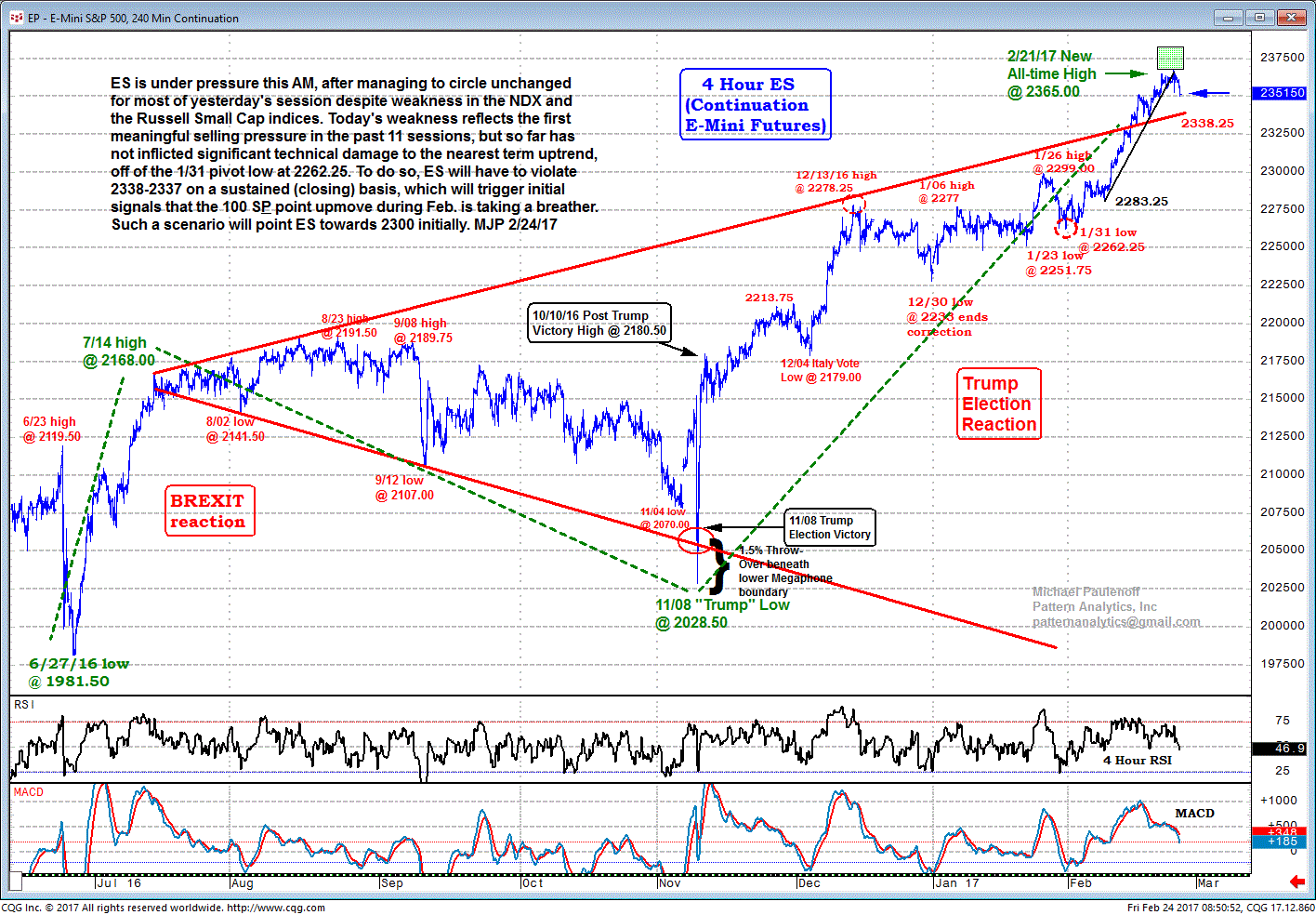
Task: Open the chart window system menu icon
Action: tap(16, 18)
